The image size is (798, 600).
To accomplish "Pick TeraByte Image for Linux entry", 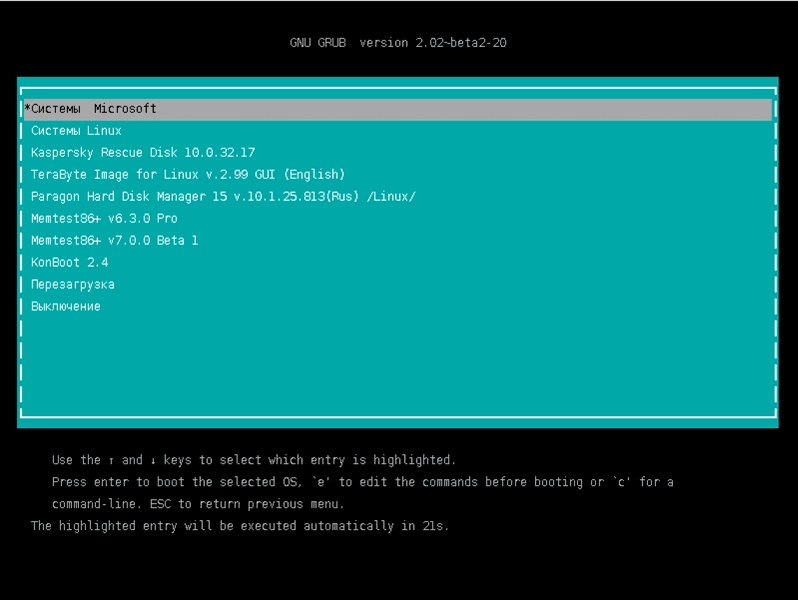I will click(x=188, y=175).
